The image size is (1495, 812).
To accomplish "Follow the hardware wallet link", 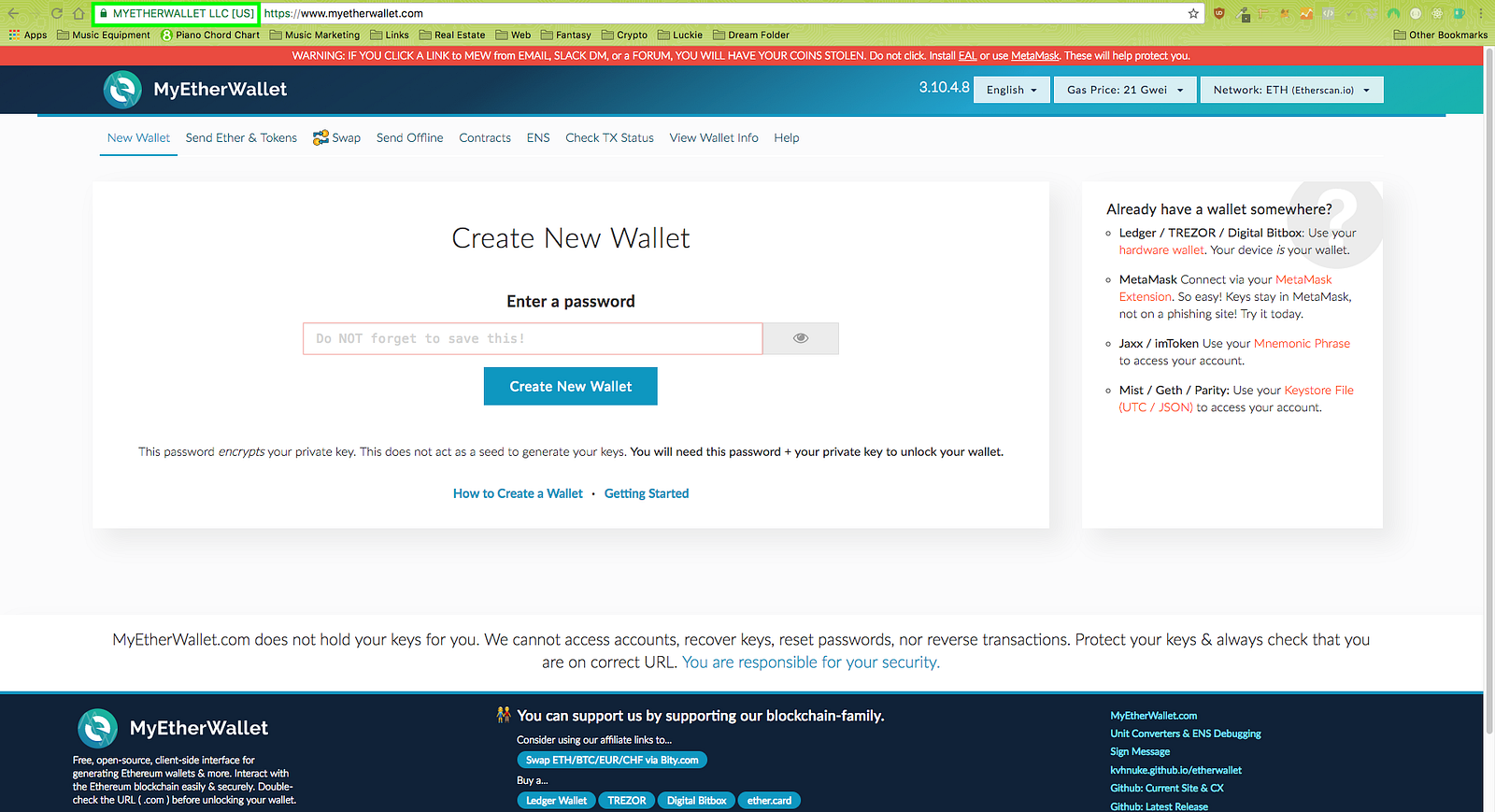I will 1162,250.
